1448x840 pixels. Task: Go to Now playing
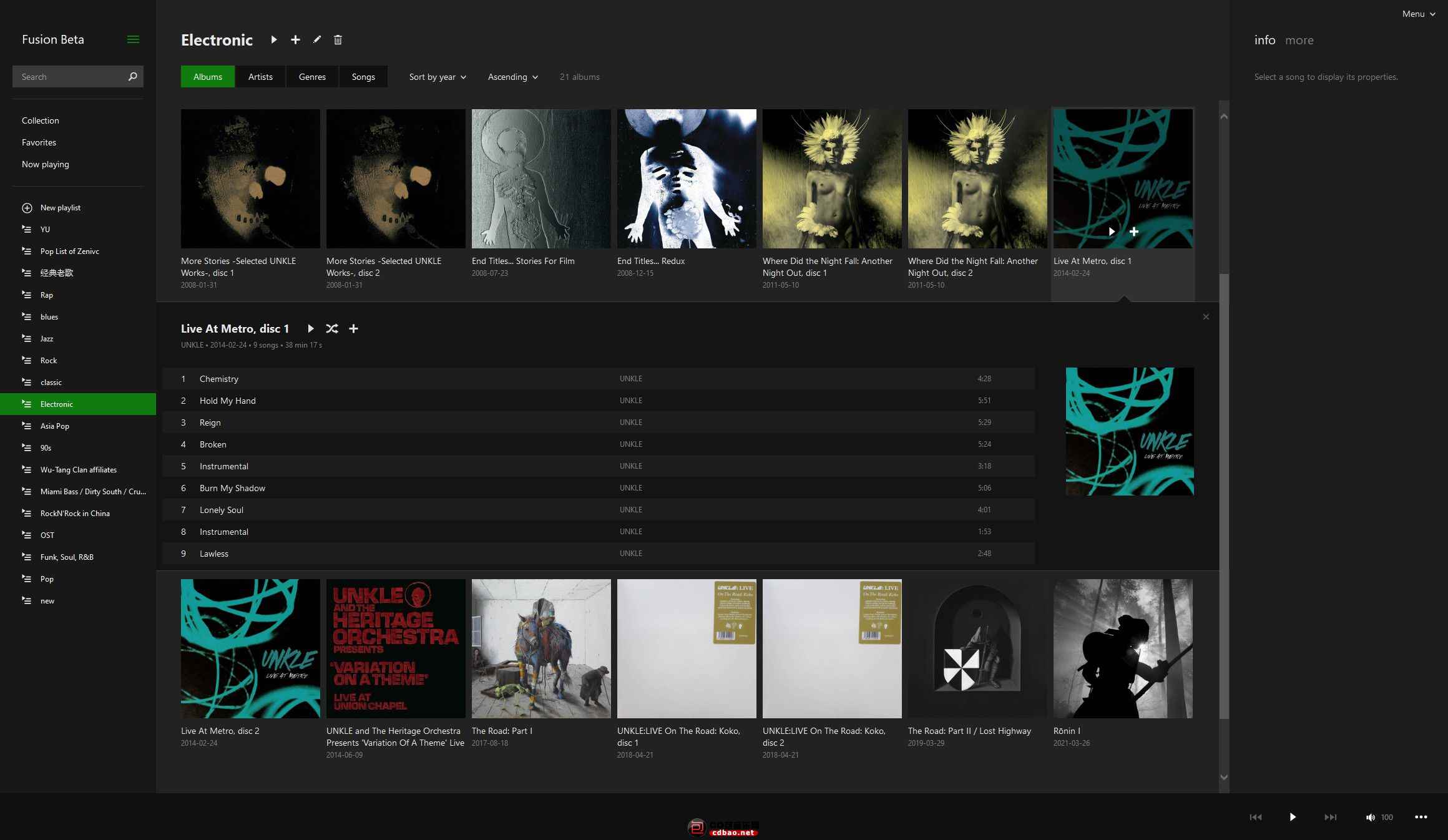click(x=46, y=164)
